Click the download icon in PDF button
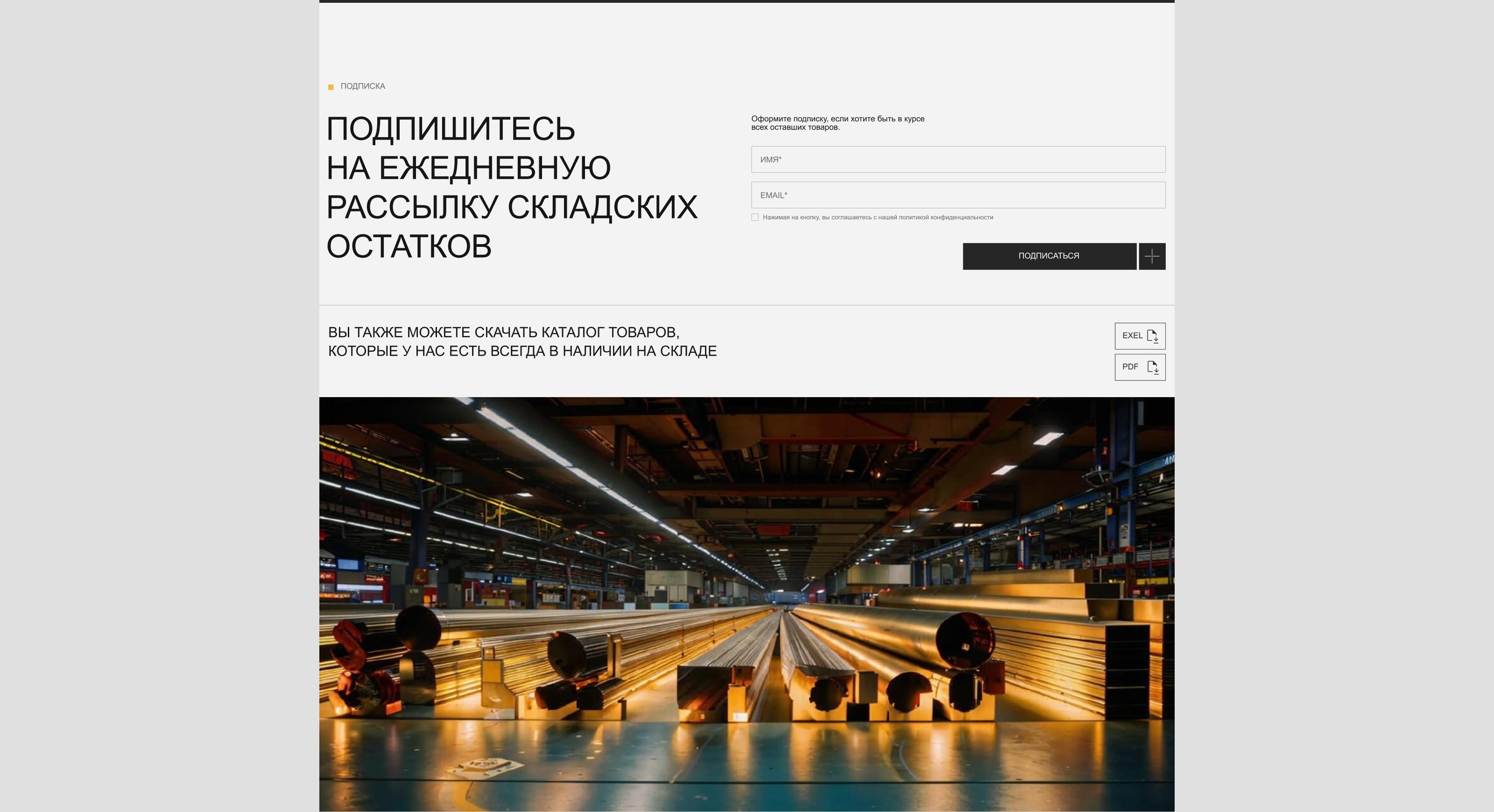1494x812 pixels. click(1152, 367)
